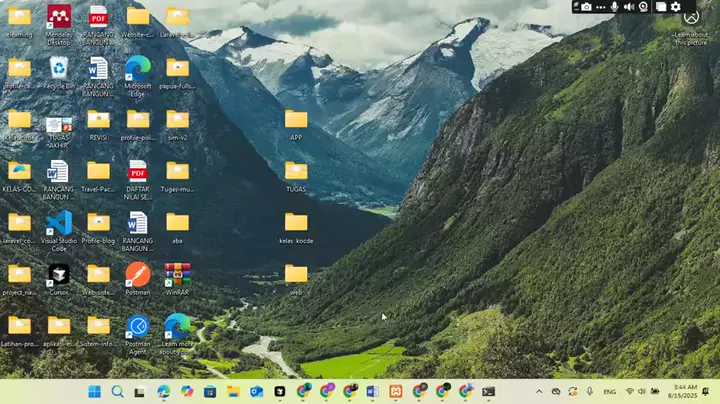Toggle webcam in the recording toolbar
Viewport: 720px width, 404px height.
643,7
